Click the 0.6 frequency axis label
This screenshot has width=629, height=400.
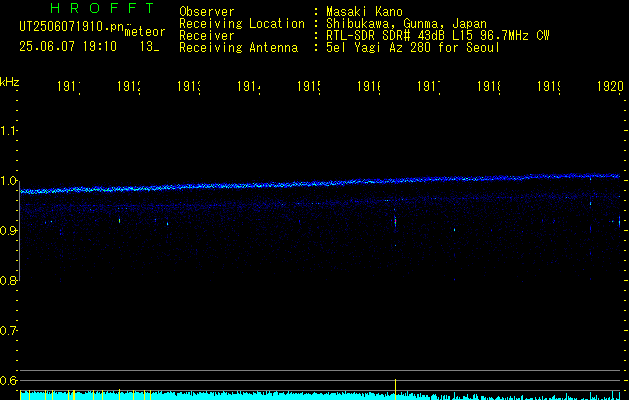[x=8, y=380]
